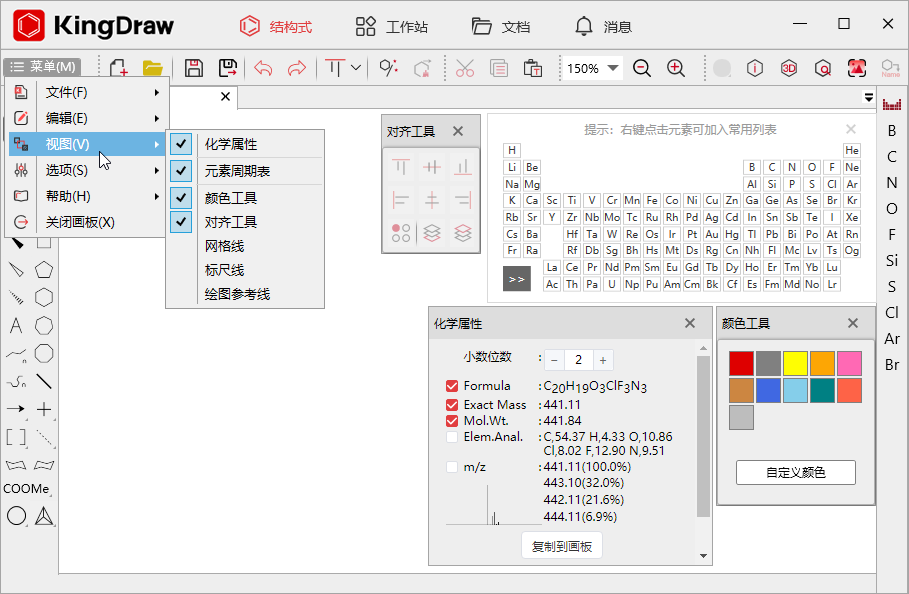Undo the last action
The height and width of the screenshot is (594, 909).
[263, 67]
